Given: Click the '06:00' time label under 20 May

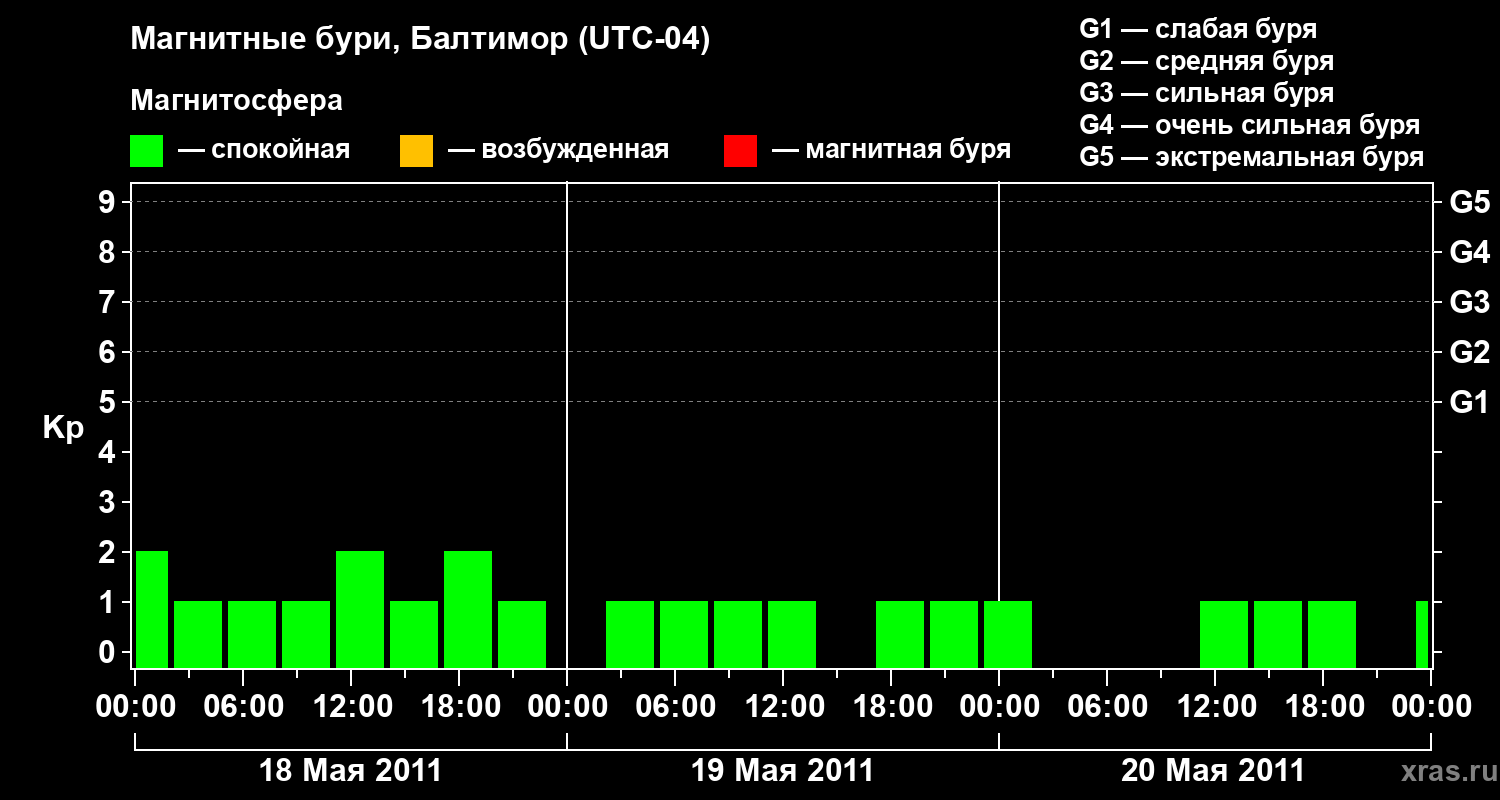Looking at the screenshot, I should 1107,707.
